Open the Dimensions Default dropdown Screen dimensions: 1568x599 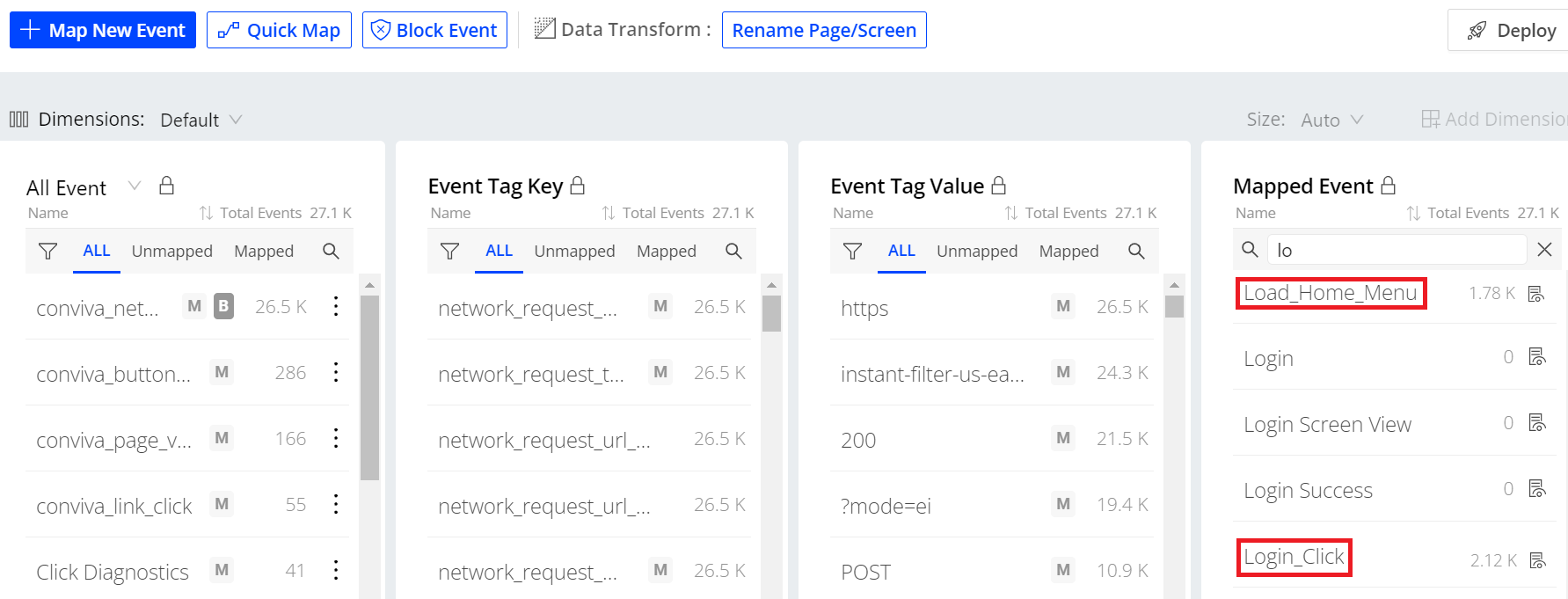[x=201, y=120]
